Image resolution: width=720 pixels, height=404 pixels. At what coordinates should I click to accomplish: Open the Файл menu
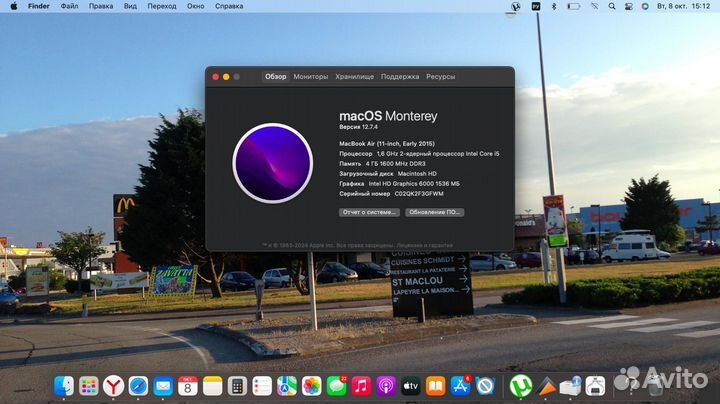point(69,6)
